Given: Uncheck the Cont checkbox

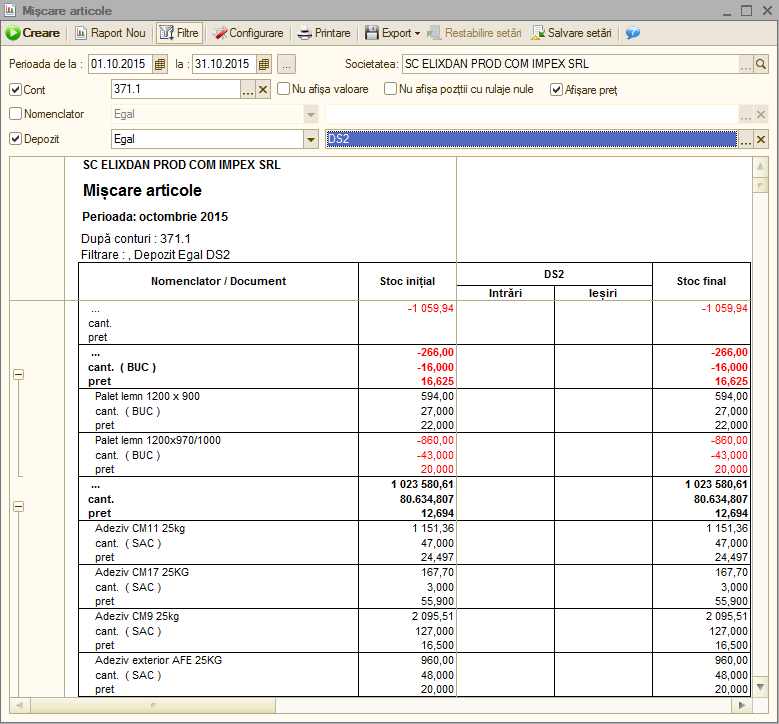Looking at the screenshot, I should coord(15,89).
